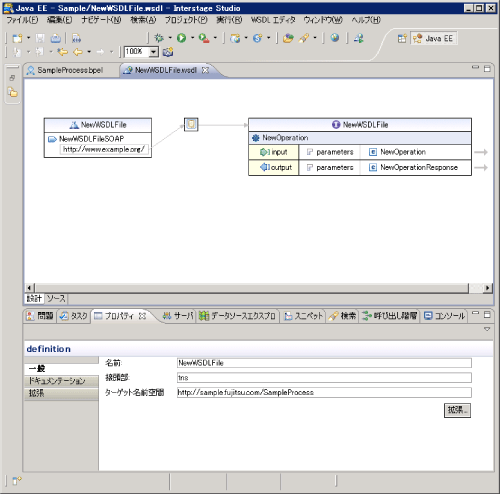Open the 呼び出し階層 view tab
The width and height of the screenshot is (500, 494).
(390, 316)
